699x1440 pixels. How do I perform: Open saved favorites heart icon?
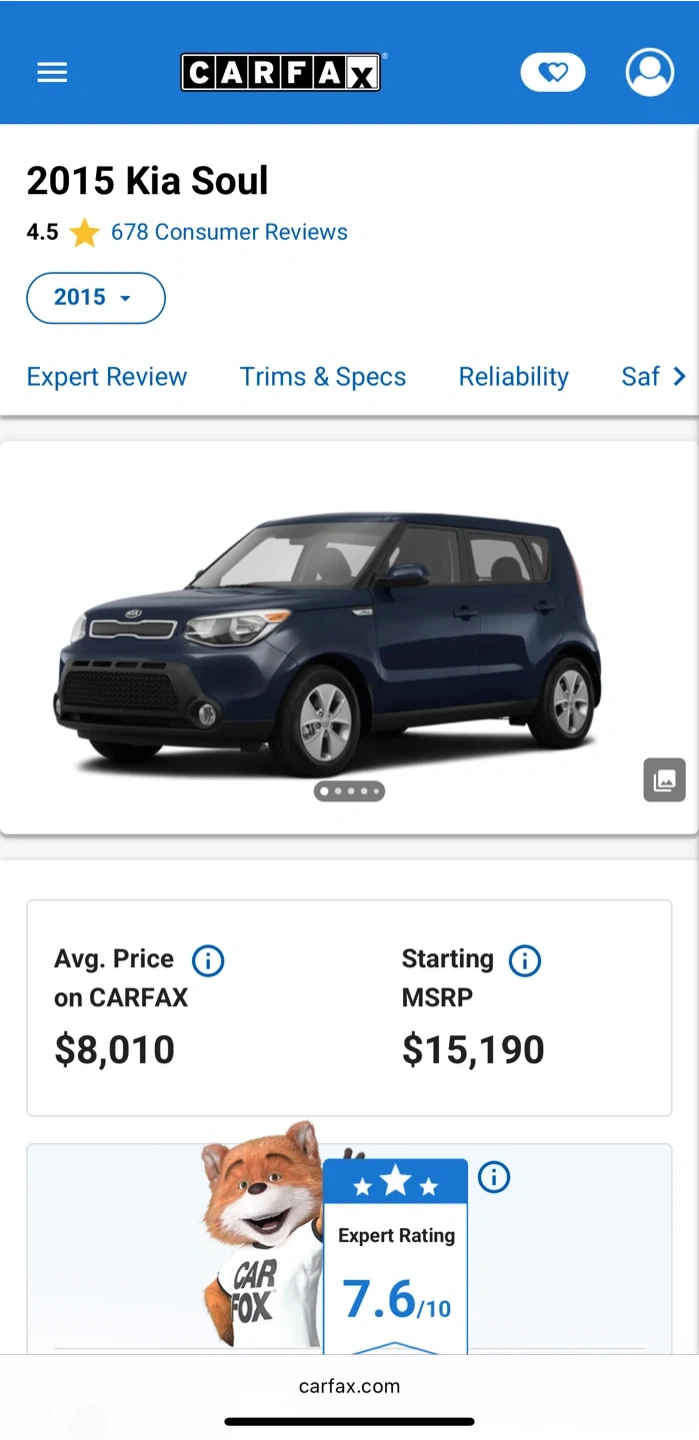[x=553, y=73]
